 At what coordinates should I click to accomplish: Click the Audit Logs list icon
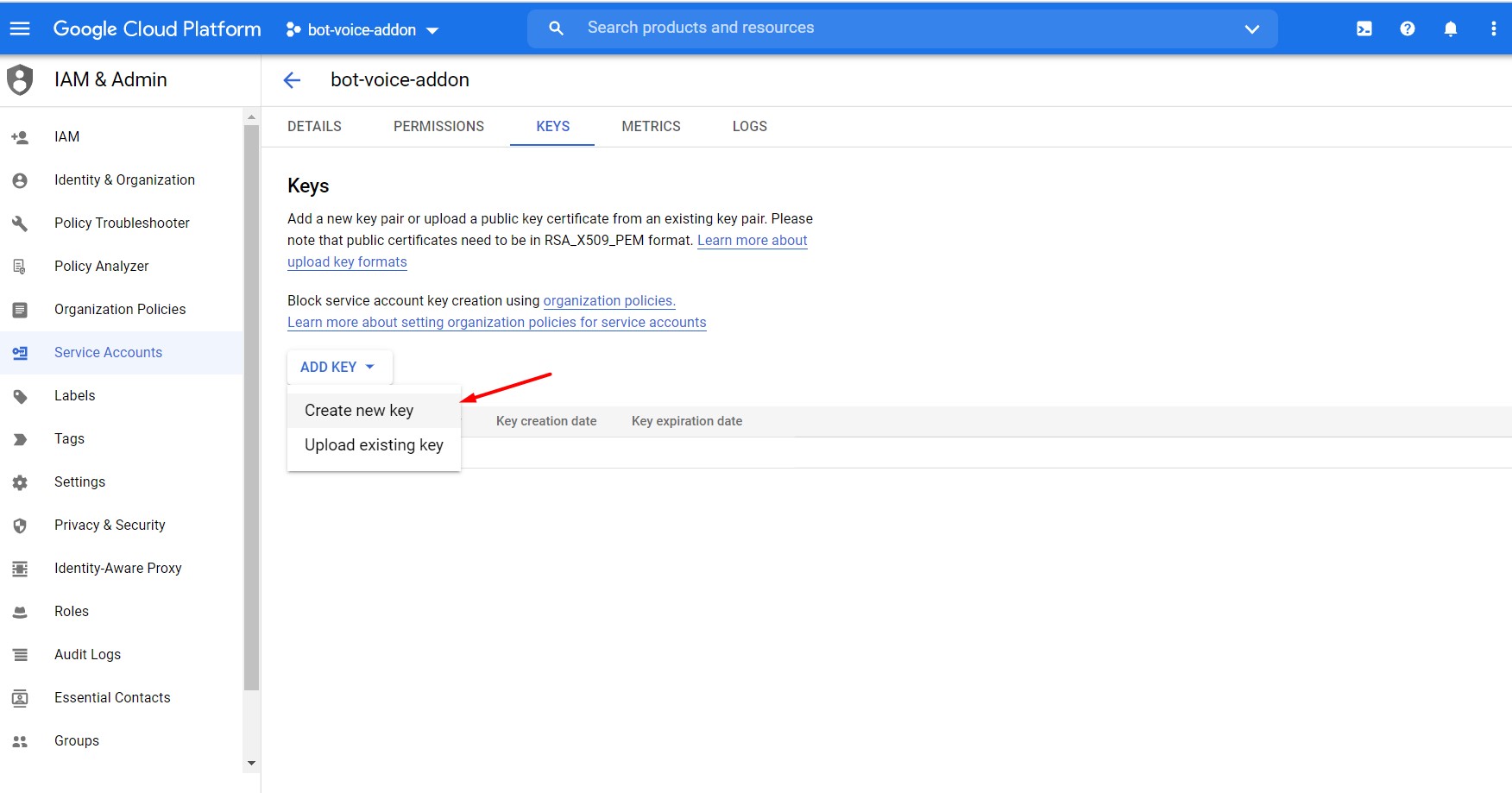[x=20, y=655]
